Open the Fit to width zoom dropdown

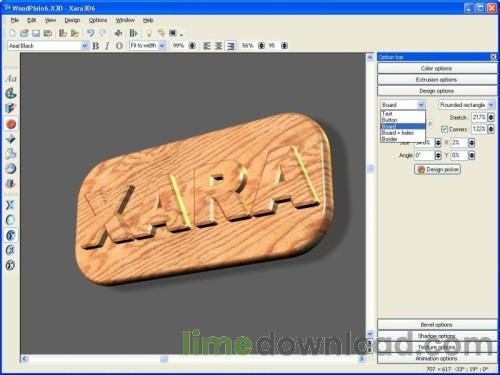162,46
